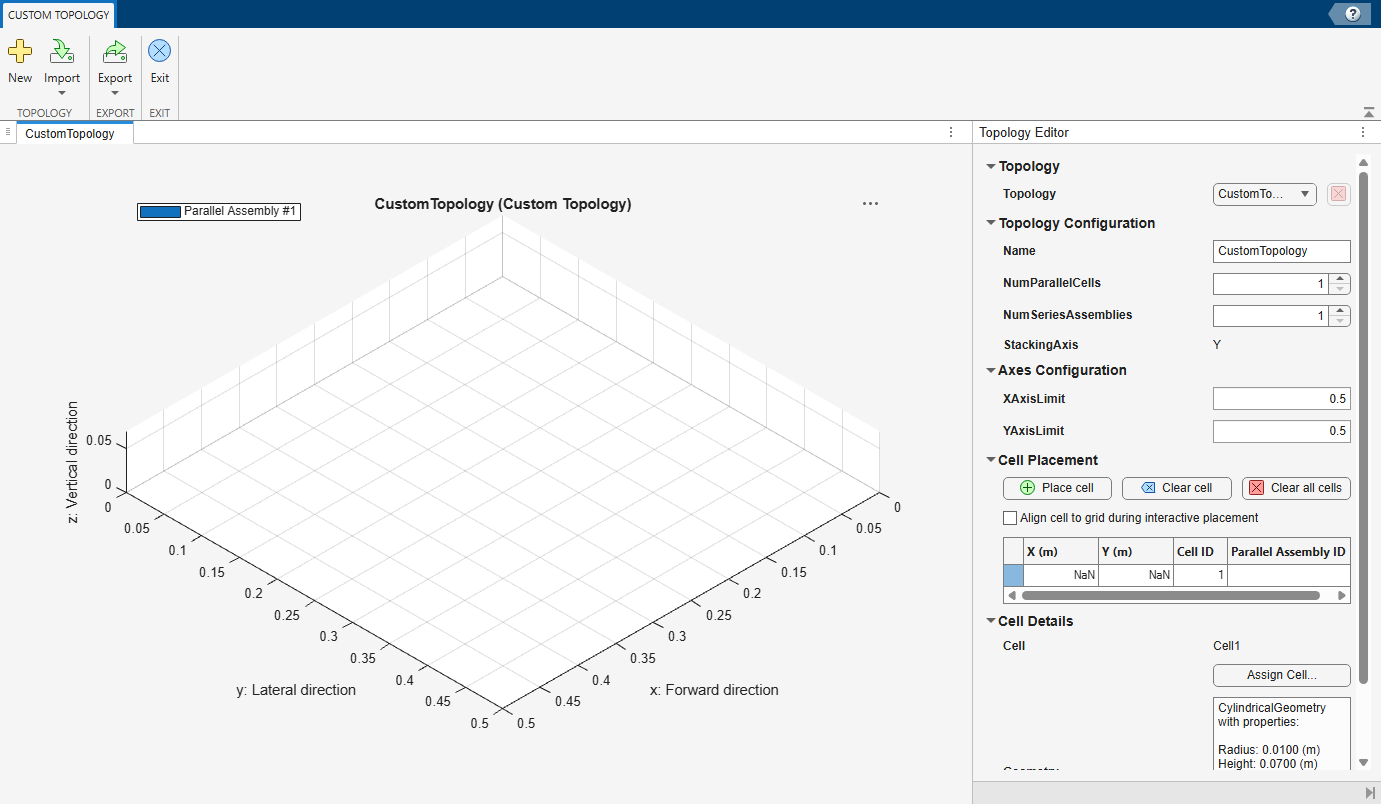Select the CUSTOM TOPOLOGY ribbon tab
Screen dimensions: 1381x804
point(58,15)
